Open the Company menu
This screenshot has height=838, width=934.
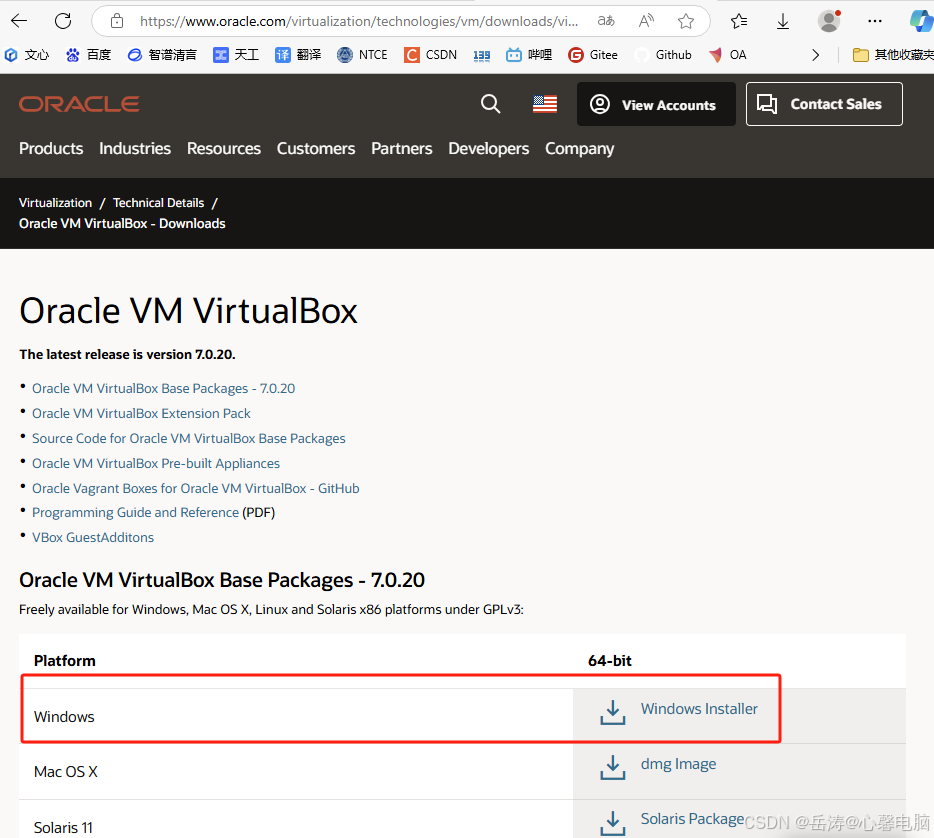click(x=579, y=148)
